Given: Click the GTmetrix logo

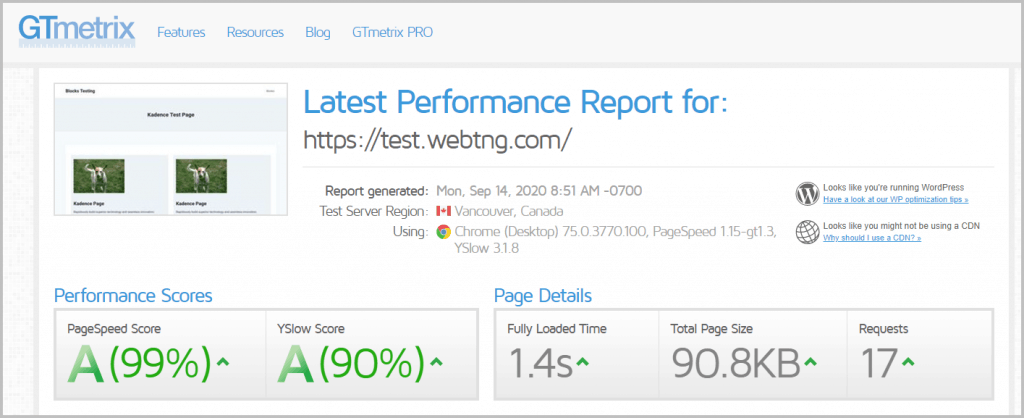Looking at the screenshot, I should 76,31.
